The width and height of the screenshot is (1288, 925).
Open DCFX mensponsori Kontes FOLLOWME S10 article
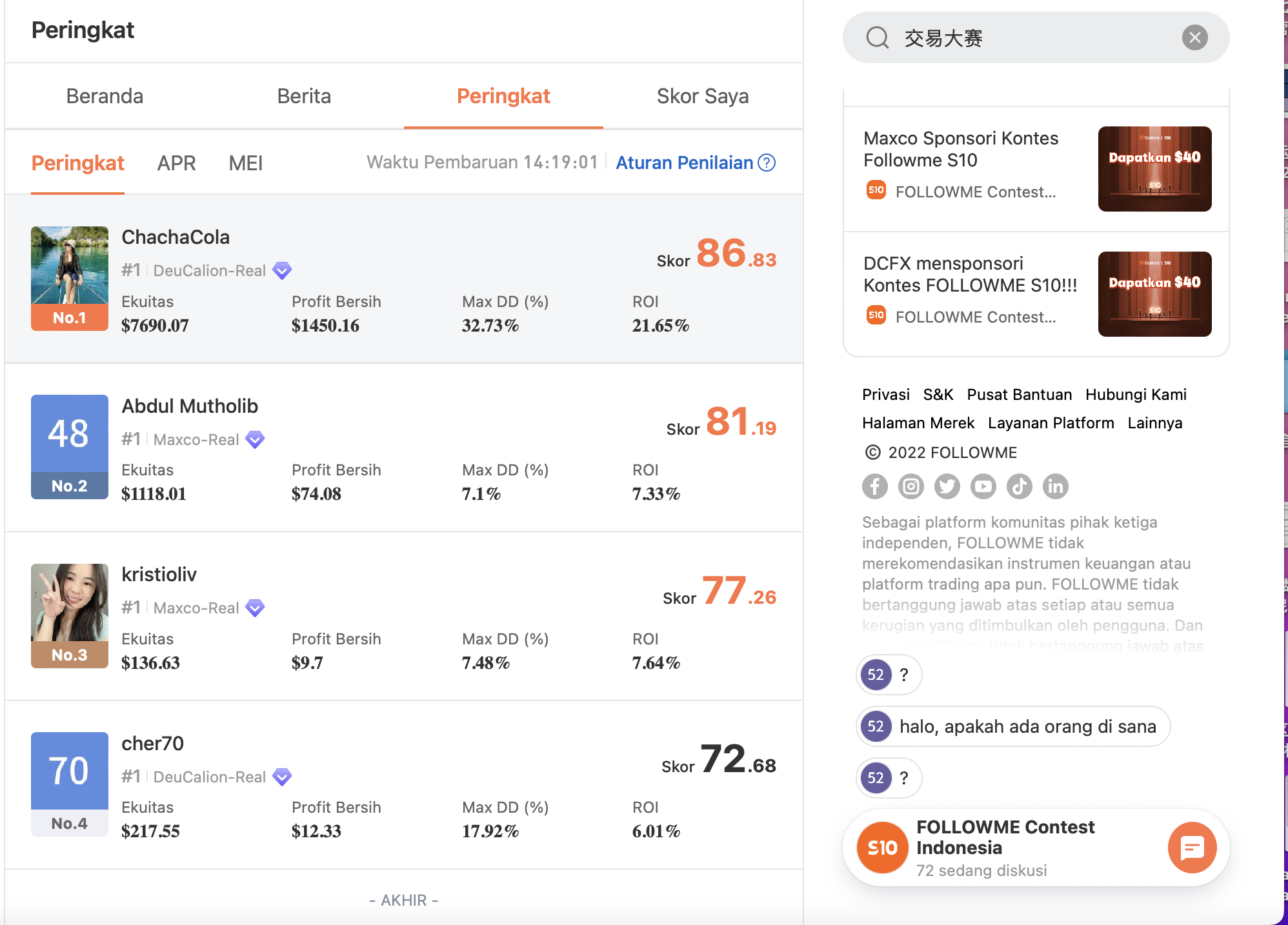970,274
